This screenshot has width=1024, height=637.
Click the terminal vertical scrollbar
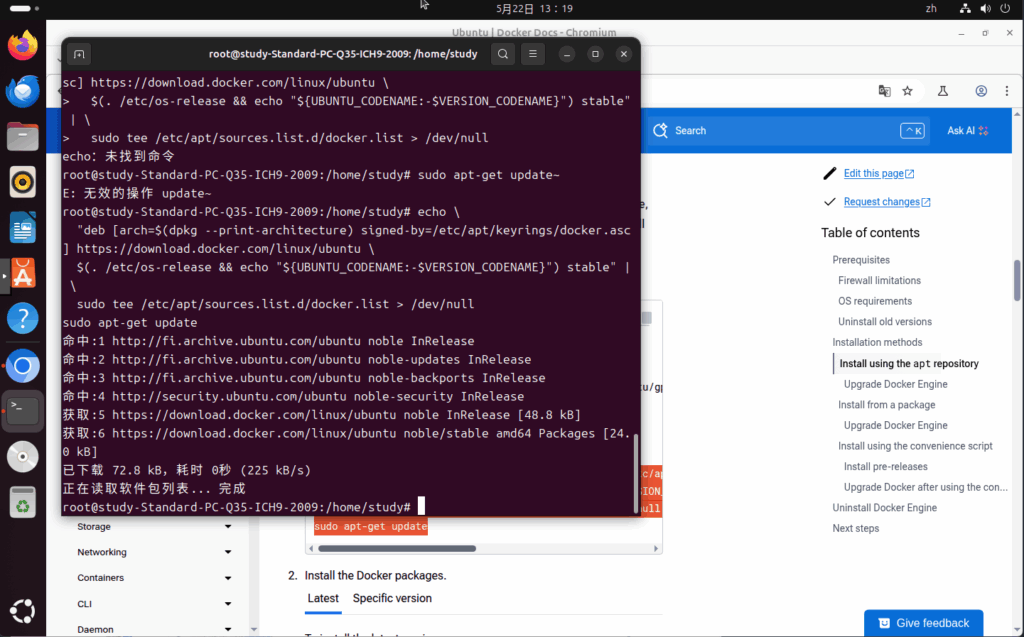pos(636,473)
